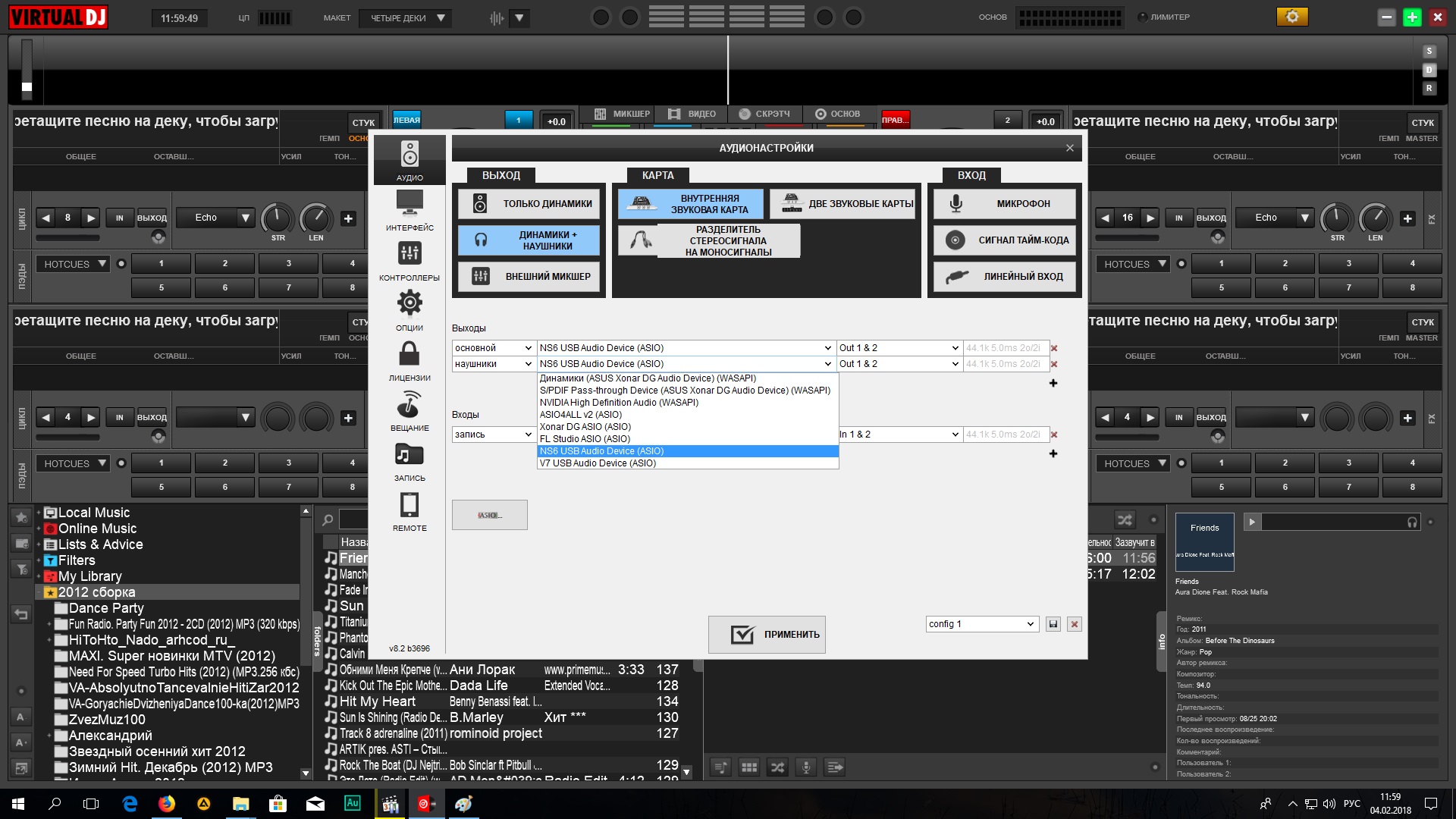Click the Применить apply button

click(x=767, y=635)
